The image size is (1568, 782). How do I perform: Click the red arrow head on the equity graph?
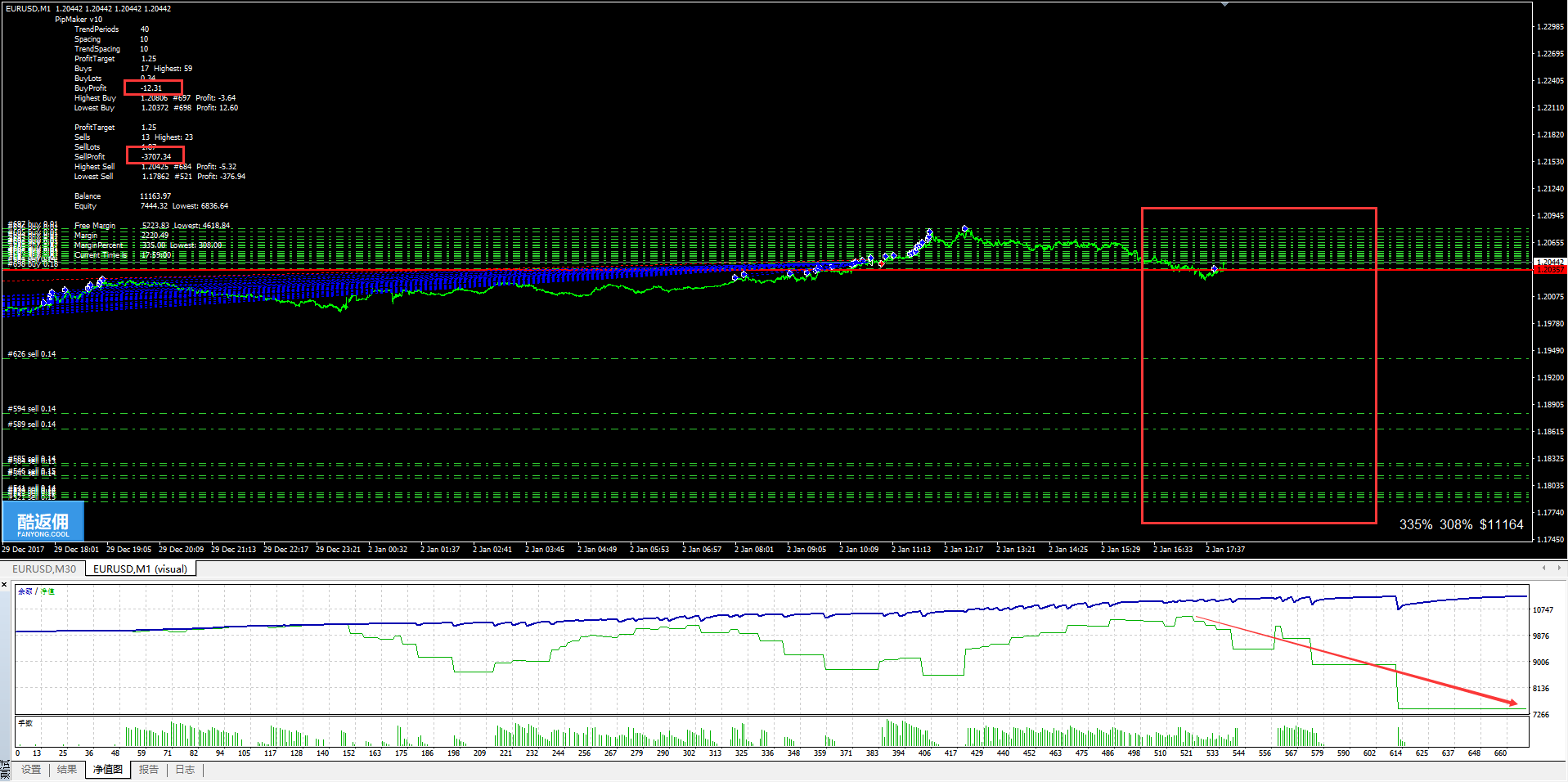tap(1513, 702)
